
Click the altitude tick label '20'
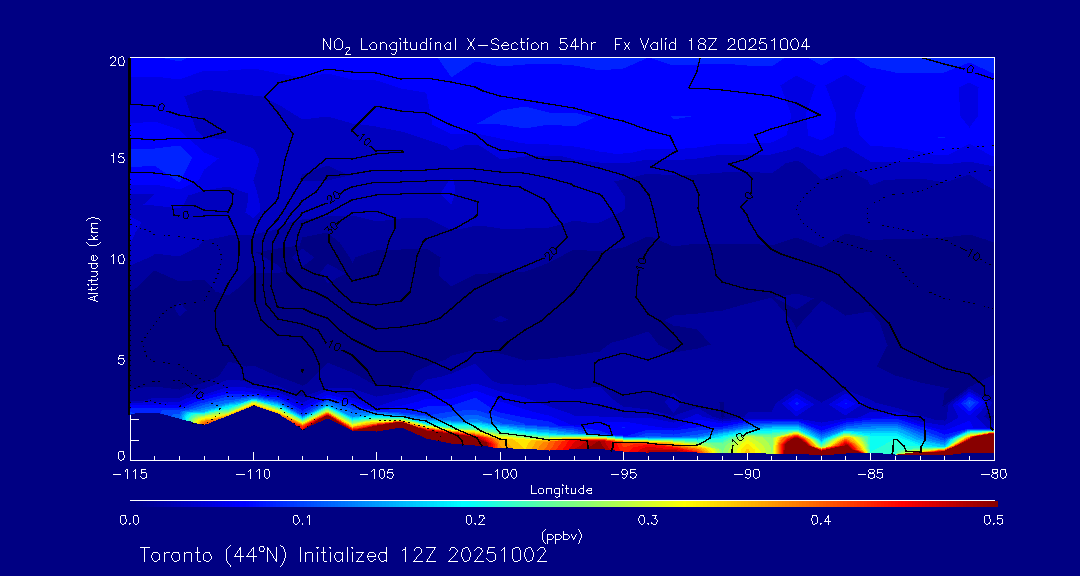point(116,60)
